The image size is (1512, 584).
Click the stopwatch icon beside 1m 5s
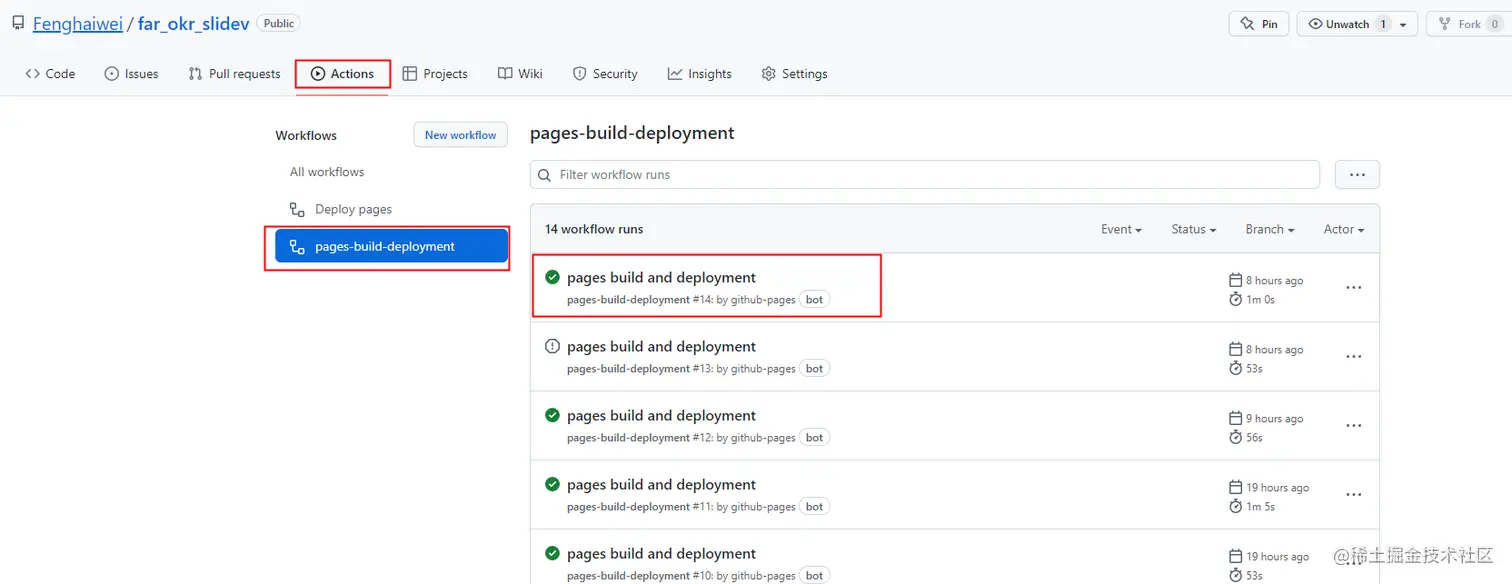[x=1235, y=506]
